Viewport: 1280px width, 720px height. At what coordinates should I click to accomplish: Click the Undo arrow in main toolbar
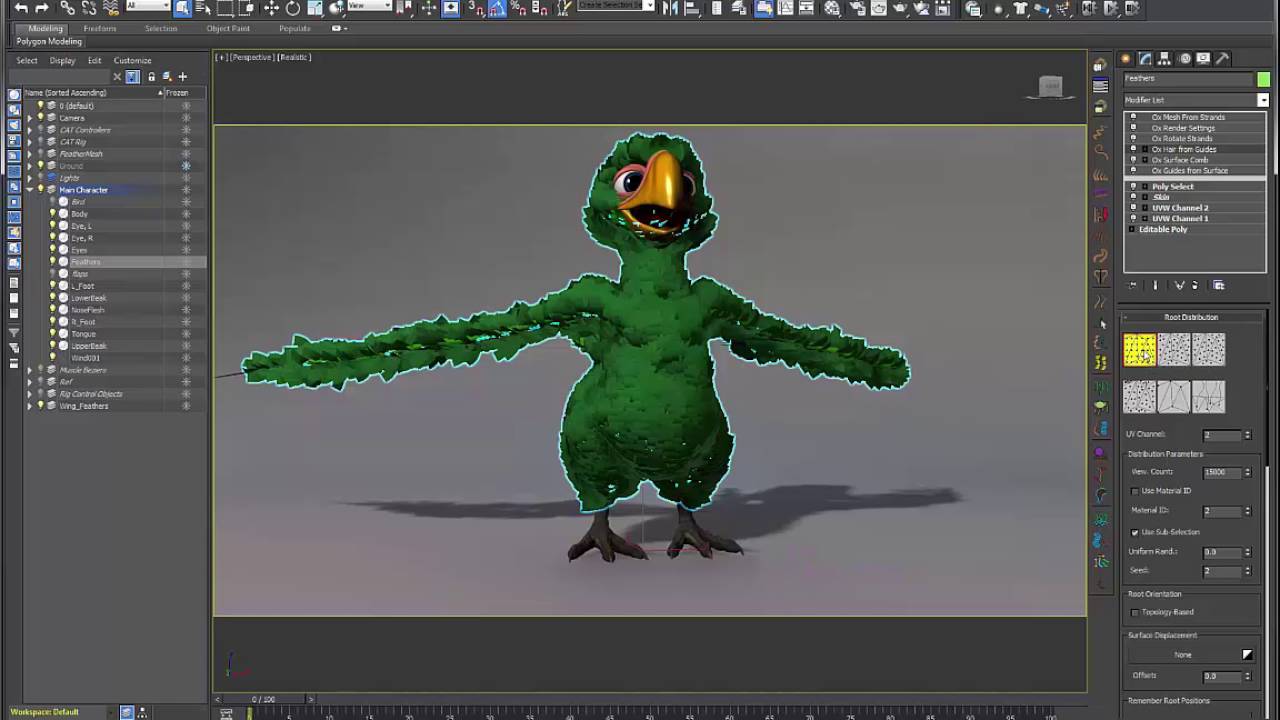(x=21, y=8)
